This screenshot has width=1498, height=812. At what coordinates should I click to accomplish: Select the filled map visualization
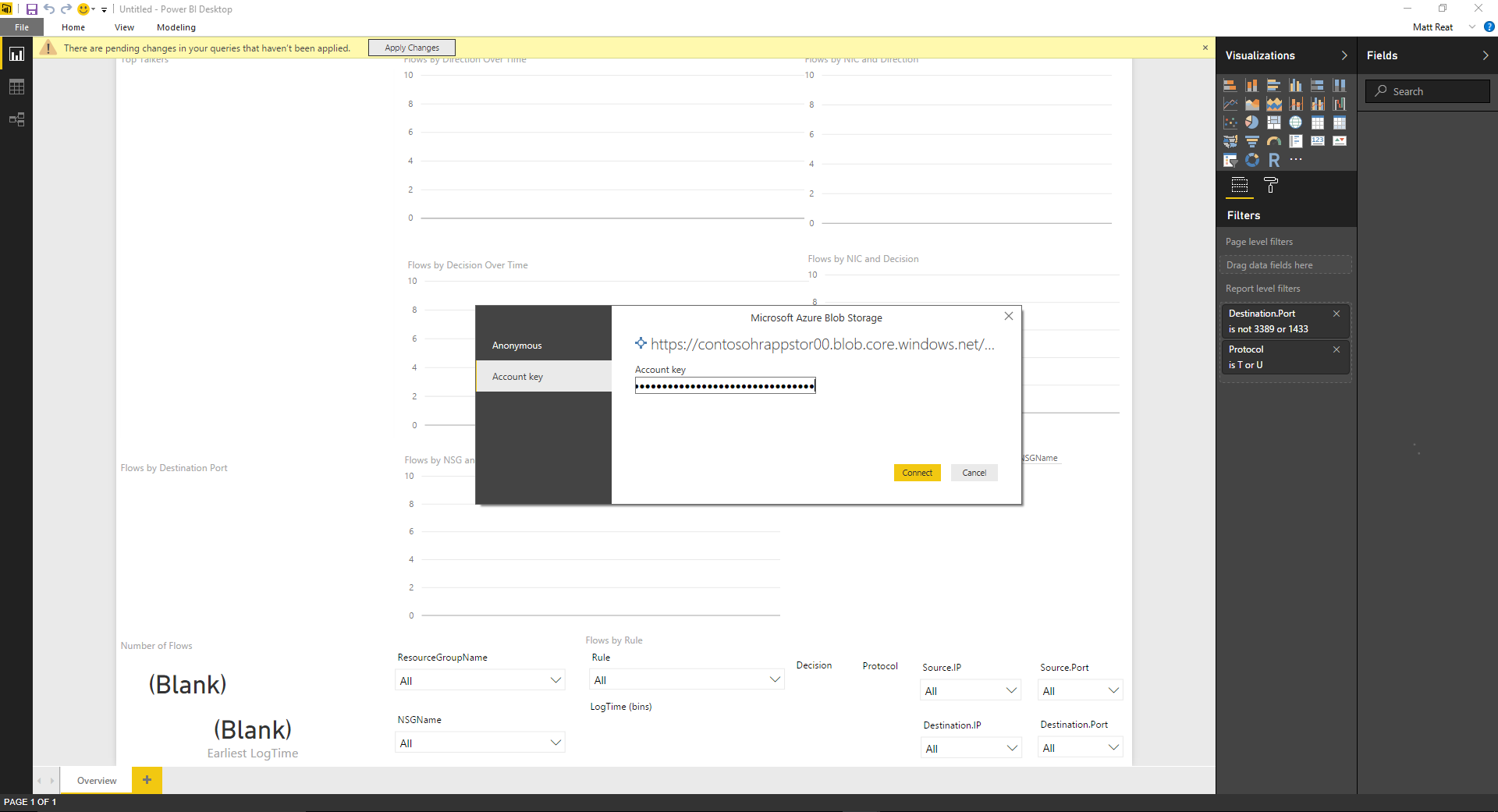pos(1230,141)
